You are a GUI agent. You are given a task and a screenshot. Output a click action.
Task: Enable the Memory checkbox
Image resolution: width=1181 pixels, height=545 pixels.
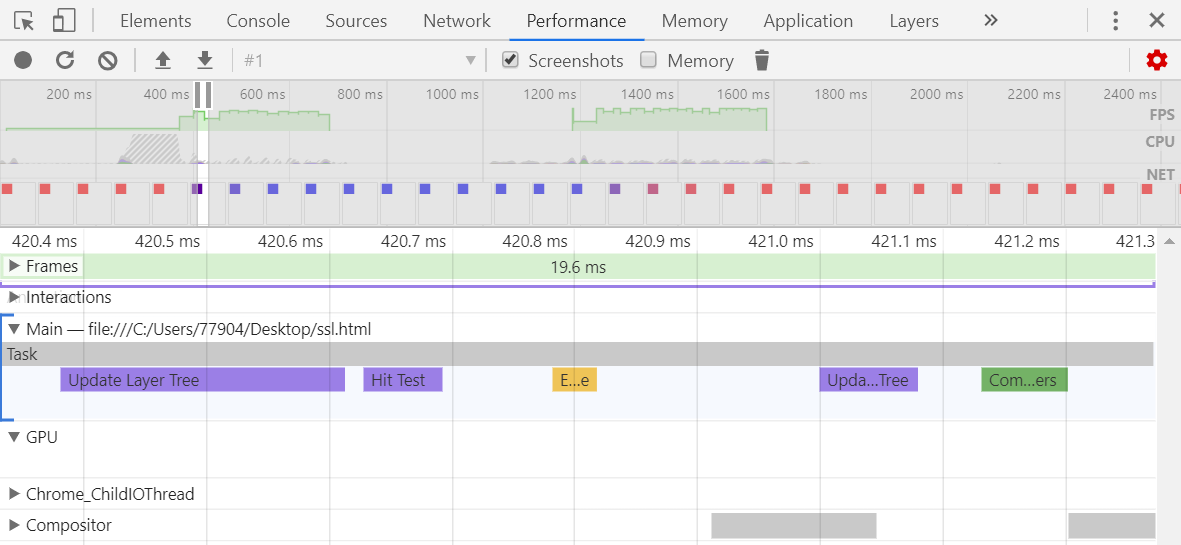tap(649, 60)
